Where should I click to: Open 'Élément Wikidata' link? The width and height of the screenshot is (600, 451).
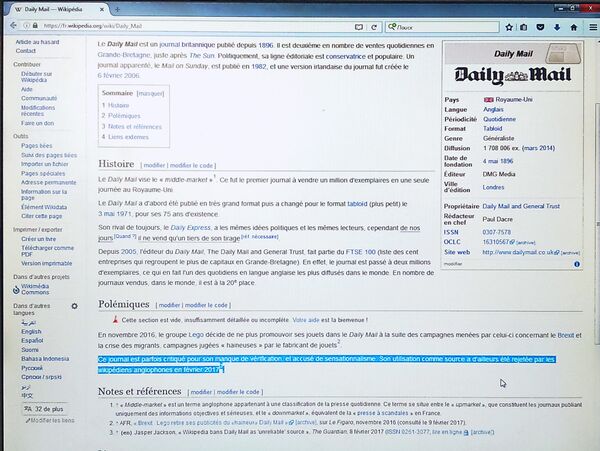44,207
